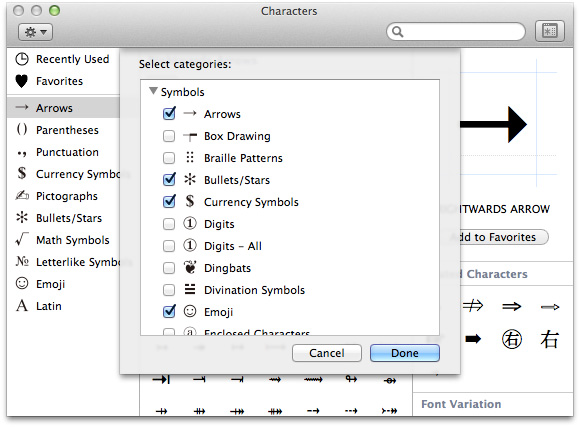Click the Dingbats heart icon
The width and height of the screenshot is (580, 427).
point(190,267)
